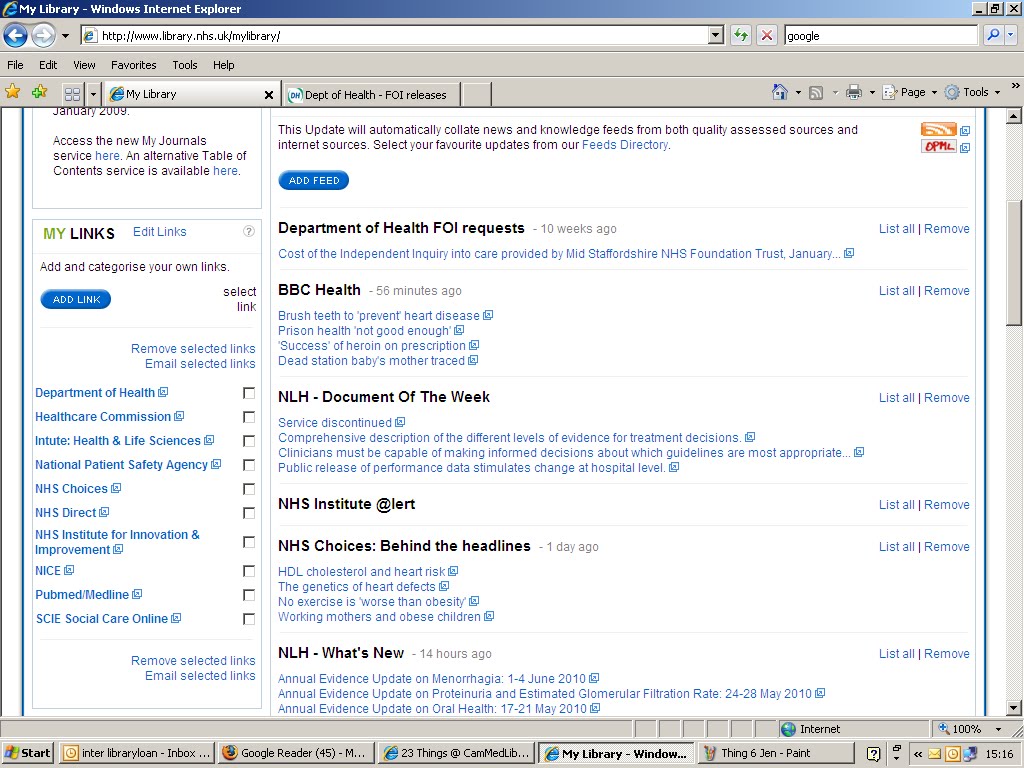Open the View menu
The image size is (1024, 768).
[84, 65]
